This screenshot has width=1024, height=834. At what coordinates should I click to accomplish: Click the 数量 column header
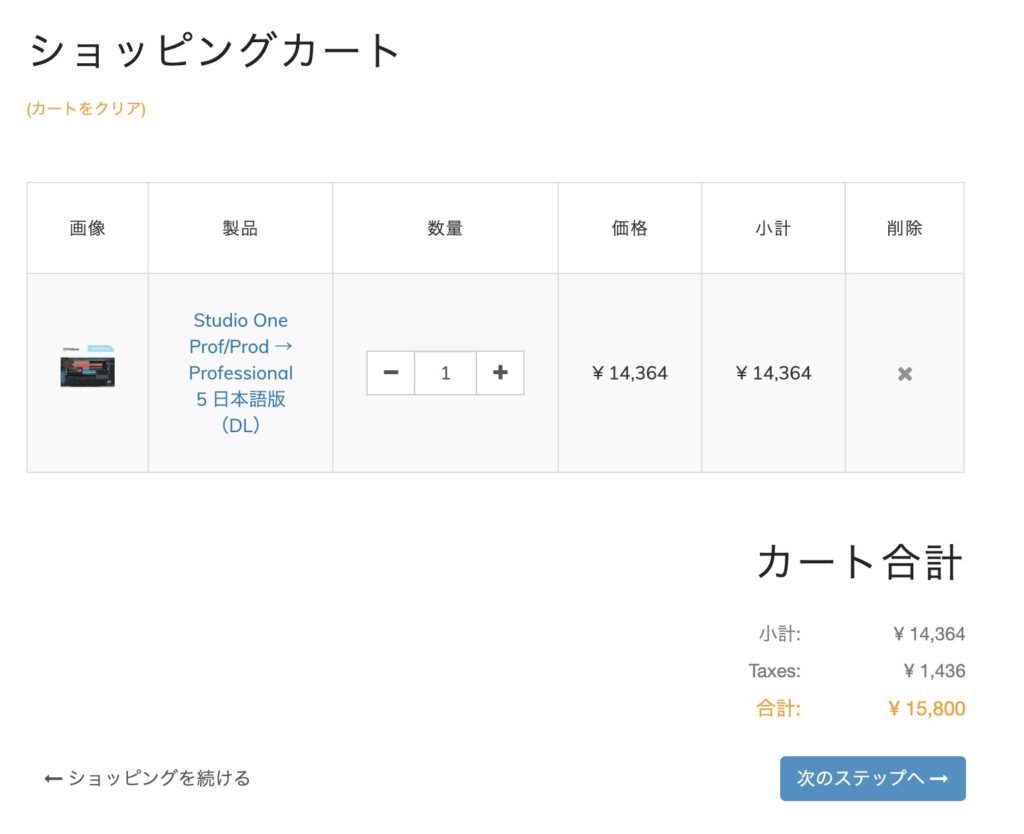pos(445,228)
